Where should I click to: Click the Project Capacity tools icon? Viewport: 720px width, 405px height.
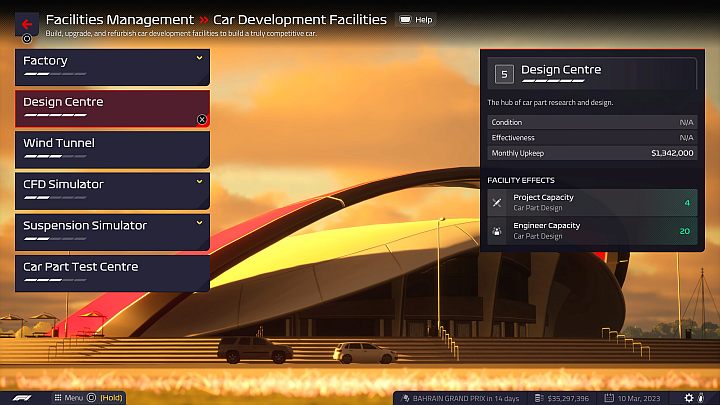498,203
